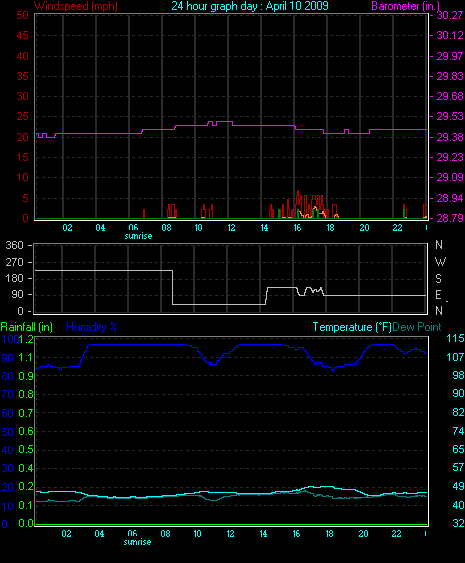Click the Barometer (in.) axis title

(x=406, y=6)
